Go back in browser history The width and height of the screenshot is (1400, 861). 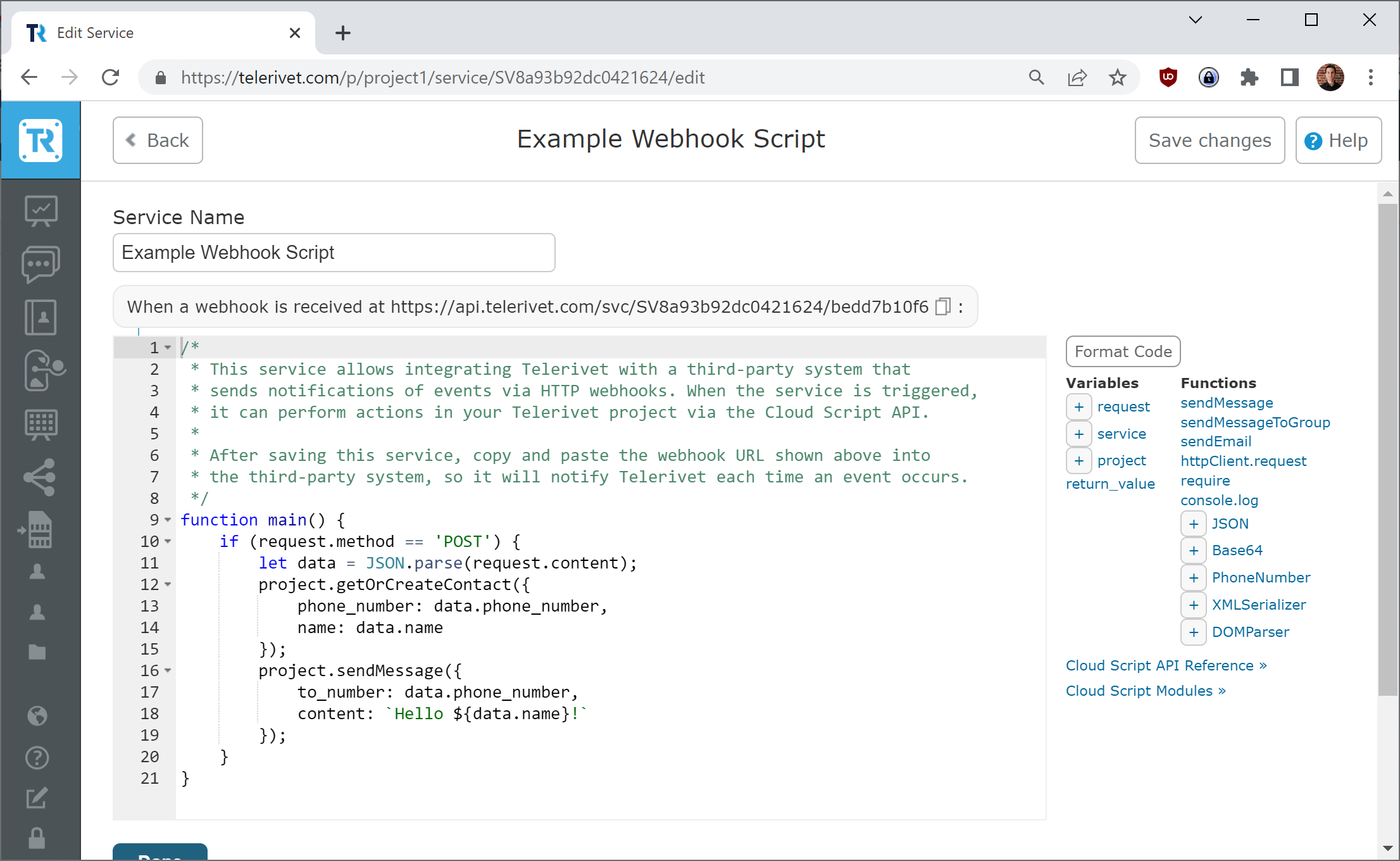pos(29,77)
